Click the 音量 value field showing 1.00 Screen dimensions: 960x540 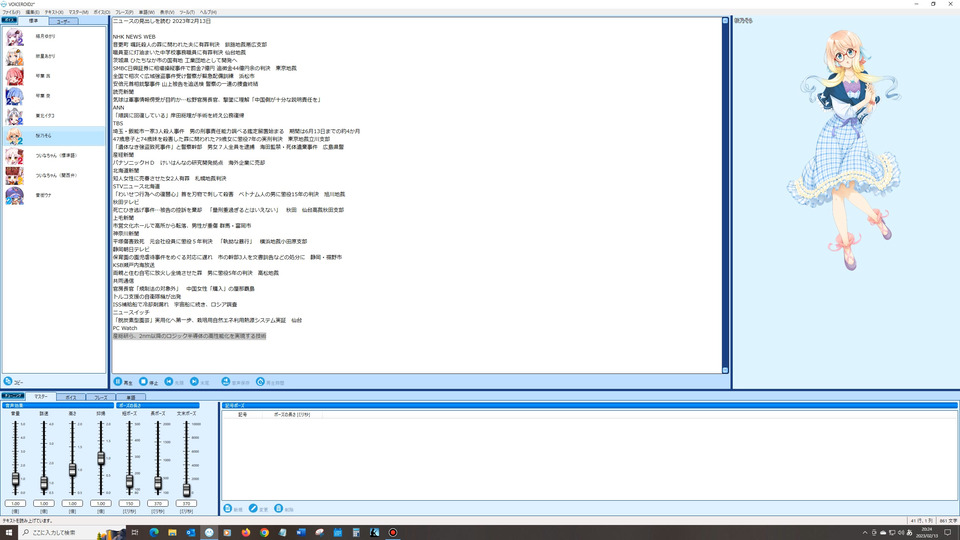[15, 503]
